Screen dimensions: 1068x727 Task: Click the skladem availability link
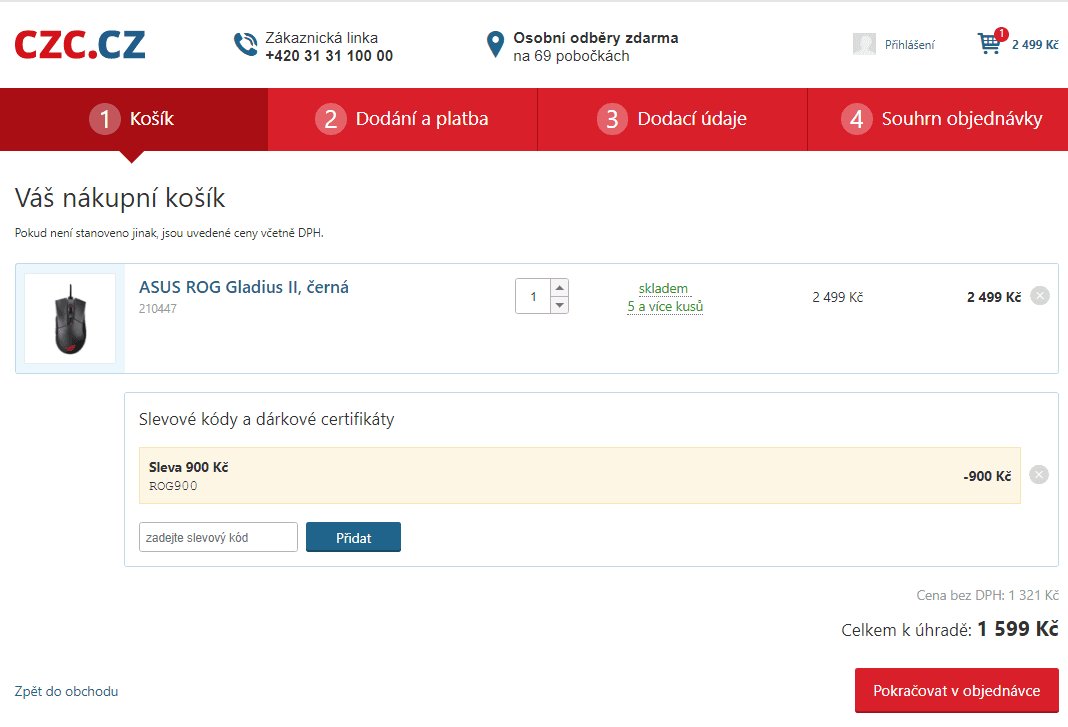663,289
